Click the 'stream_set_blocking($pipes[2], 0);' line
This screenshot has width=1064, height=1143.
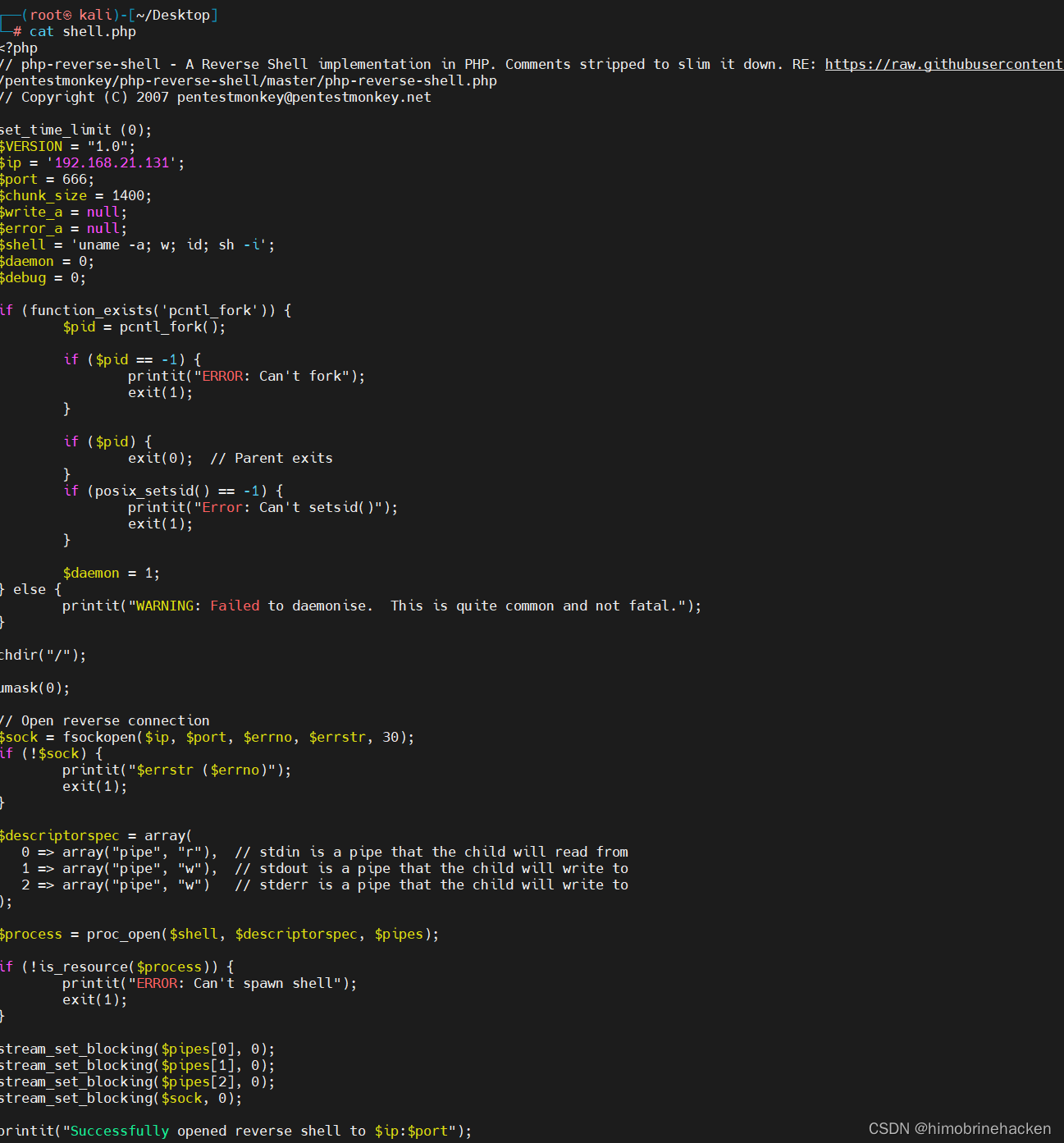point(137,1081)
